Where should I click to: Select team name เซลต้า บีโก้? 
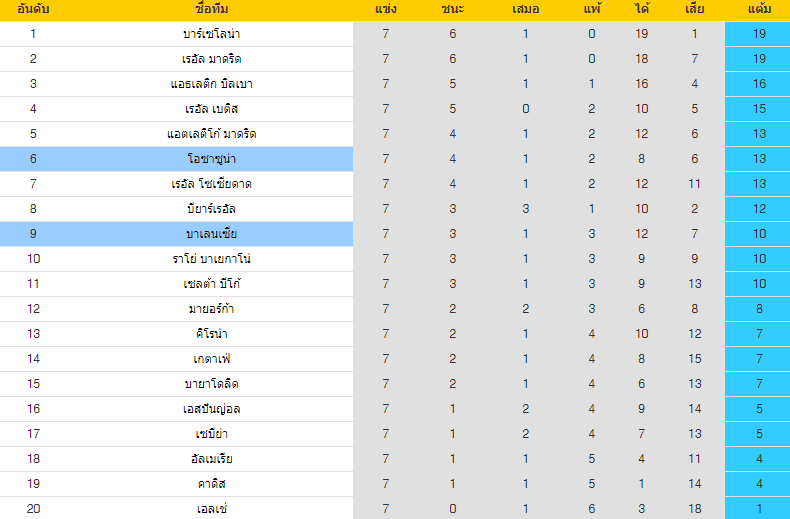click(212, 284)
